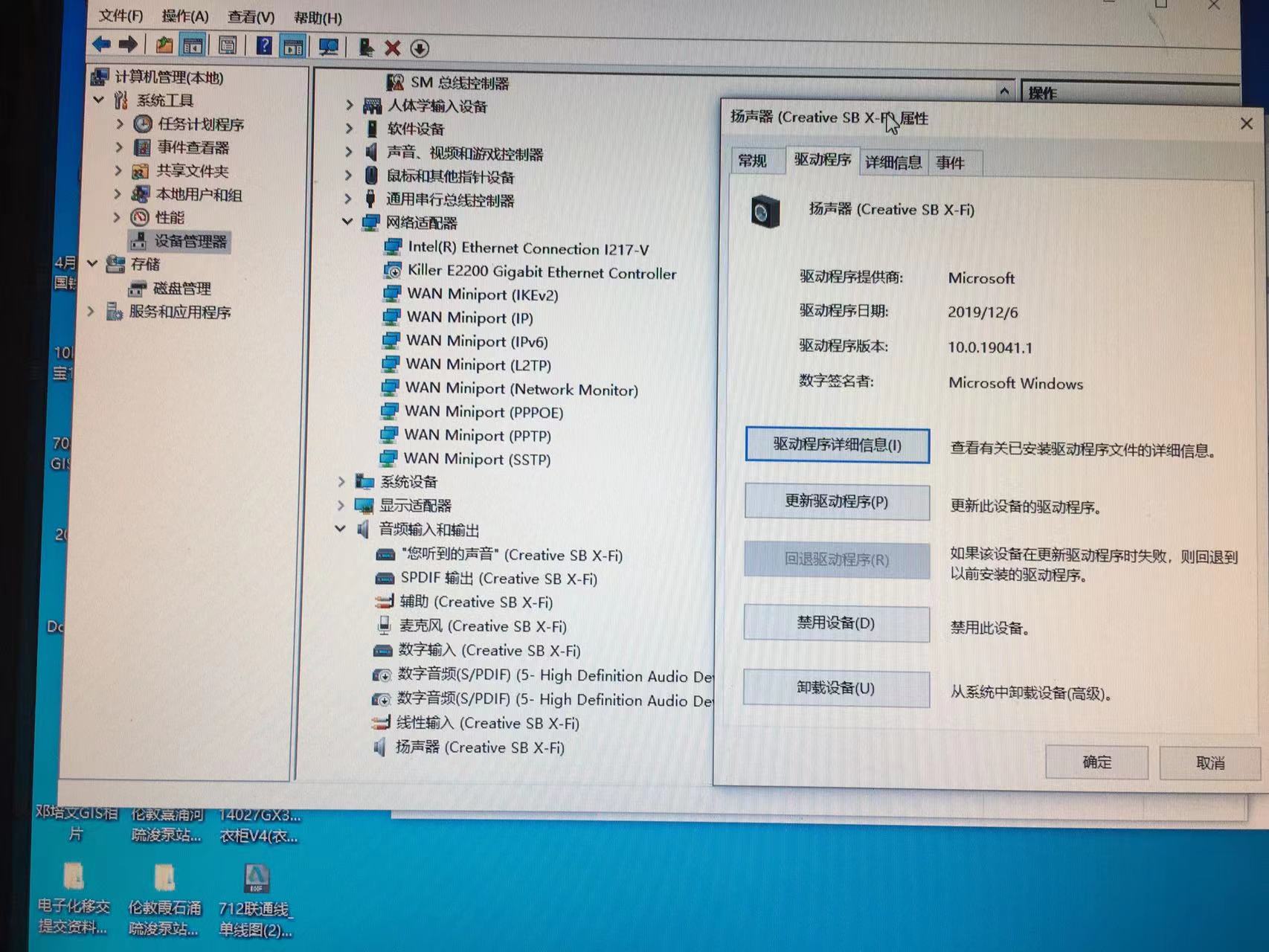Select 事件查看器 tree item

point(193,147)
